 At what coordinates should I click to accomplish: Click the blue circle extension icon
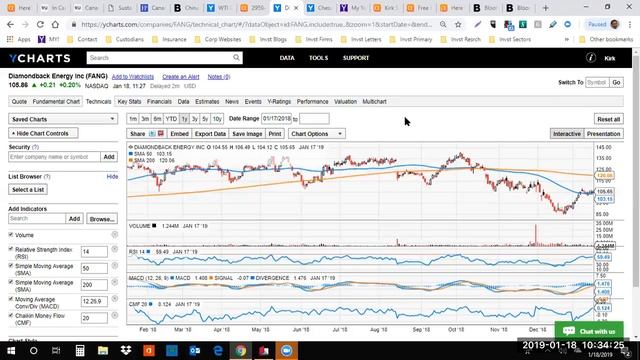tap(568, 24)
